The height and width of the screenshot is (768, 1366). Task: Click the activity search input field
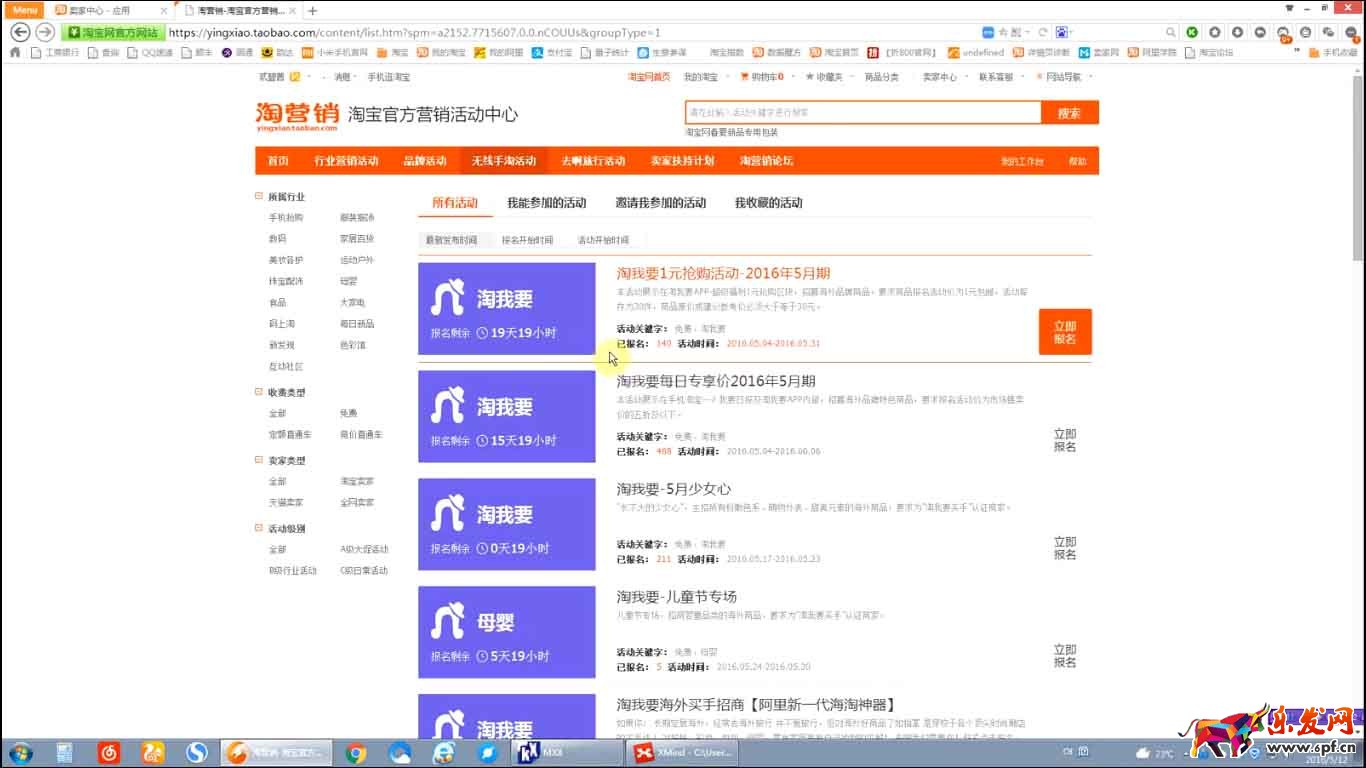coord(863,113)
